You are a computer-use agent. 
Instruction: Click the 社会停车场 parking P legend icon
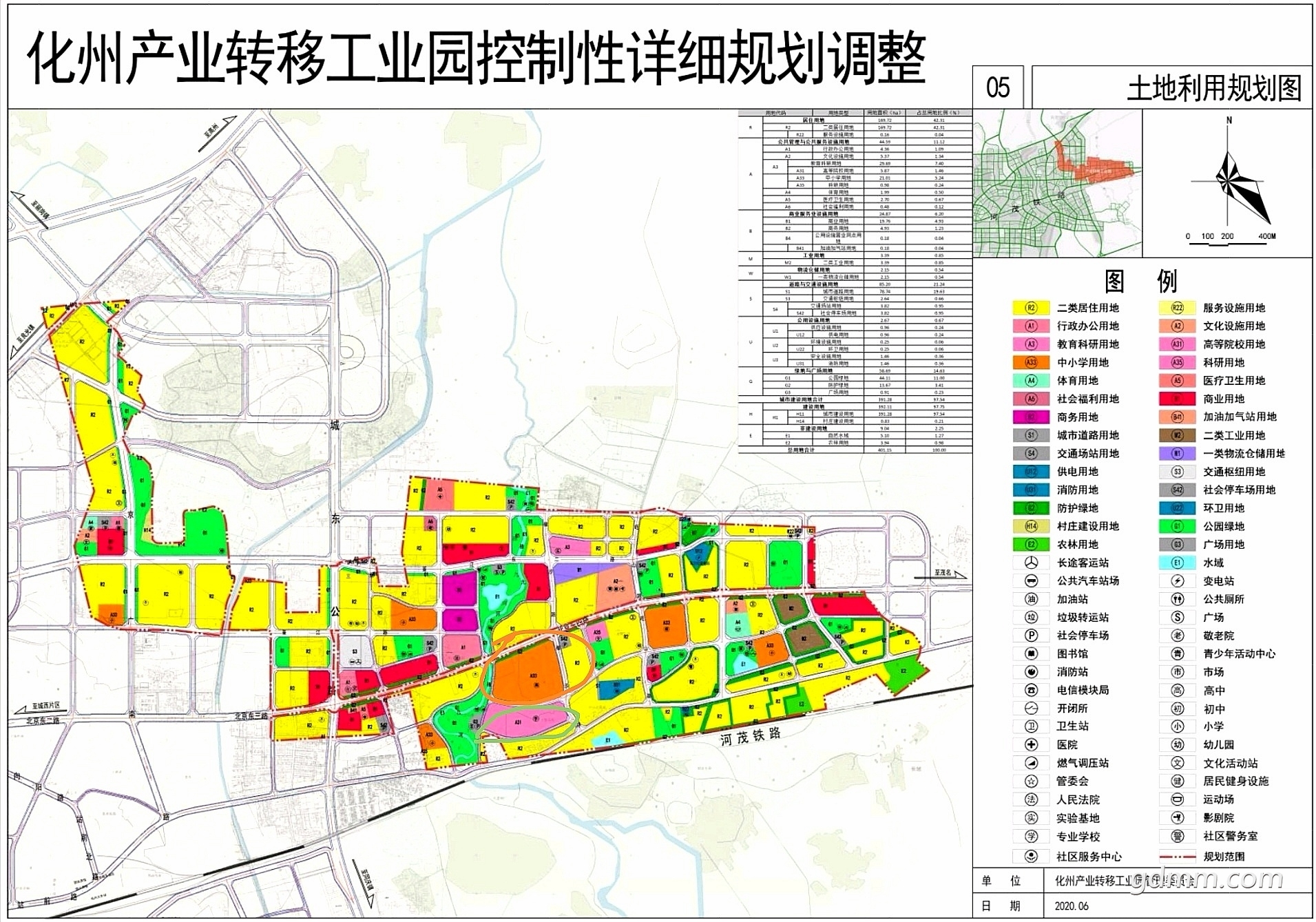coord(1031,635)
